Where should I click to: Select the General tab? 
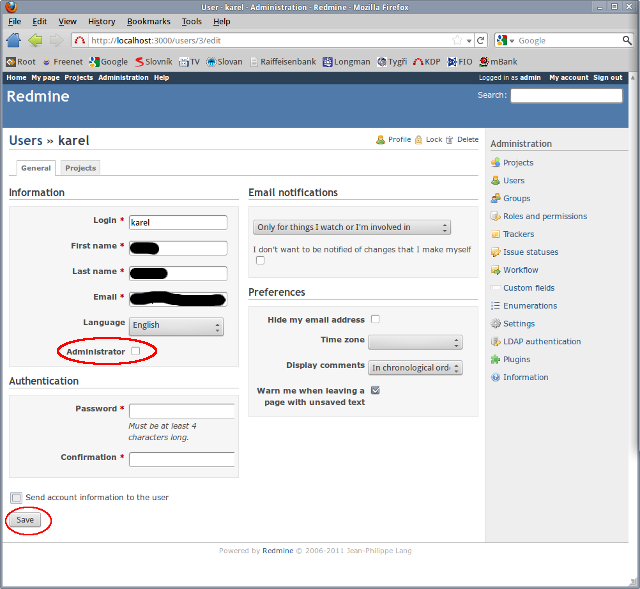point(36,168)
